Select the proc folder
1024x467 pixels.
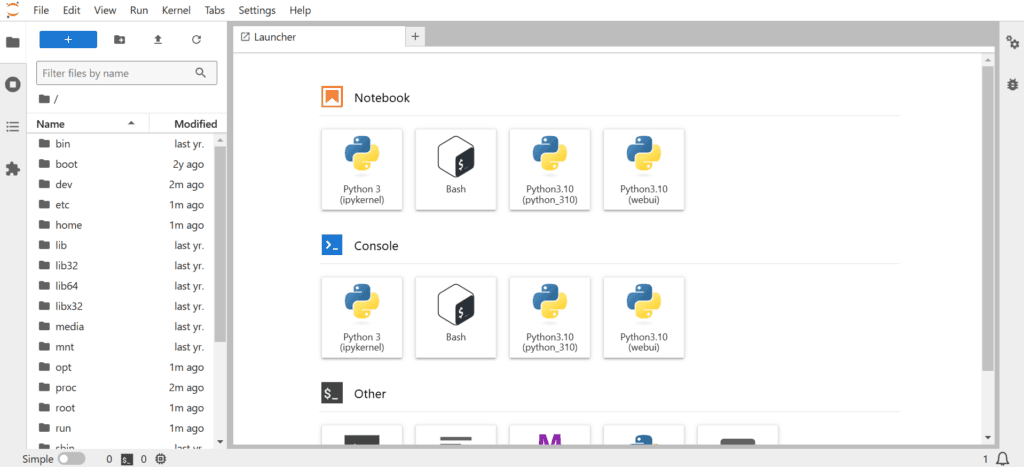[x=121, y=387]
